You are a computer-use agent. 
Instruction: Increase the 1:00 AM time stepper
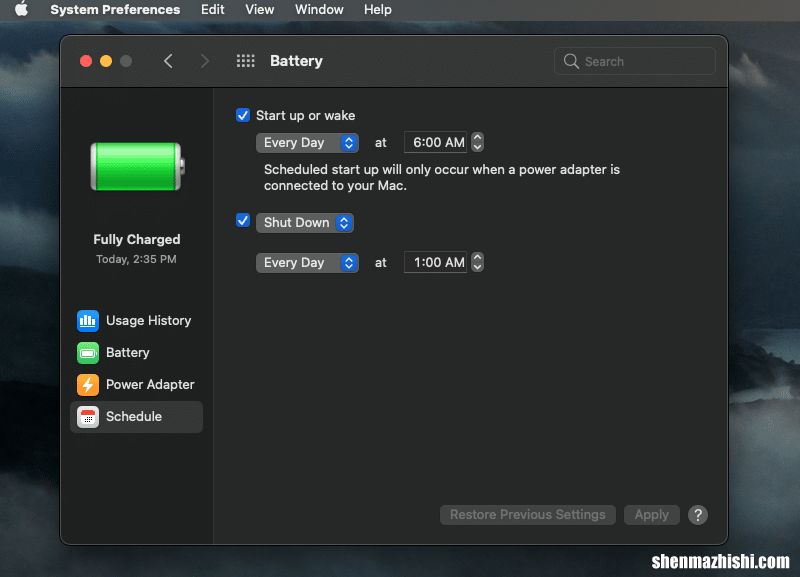[477, 257]
